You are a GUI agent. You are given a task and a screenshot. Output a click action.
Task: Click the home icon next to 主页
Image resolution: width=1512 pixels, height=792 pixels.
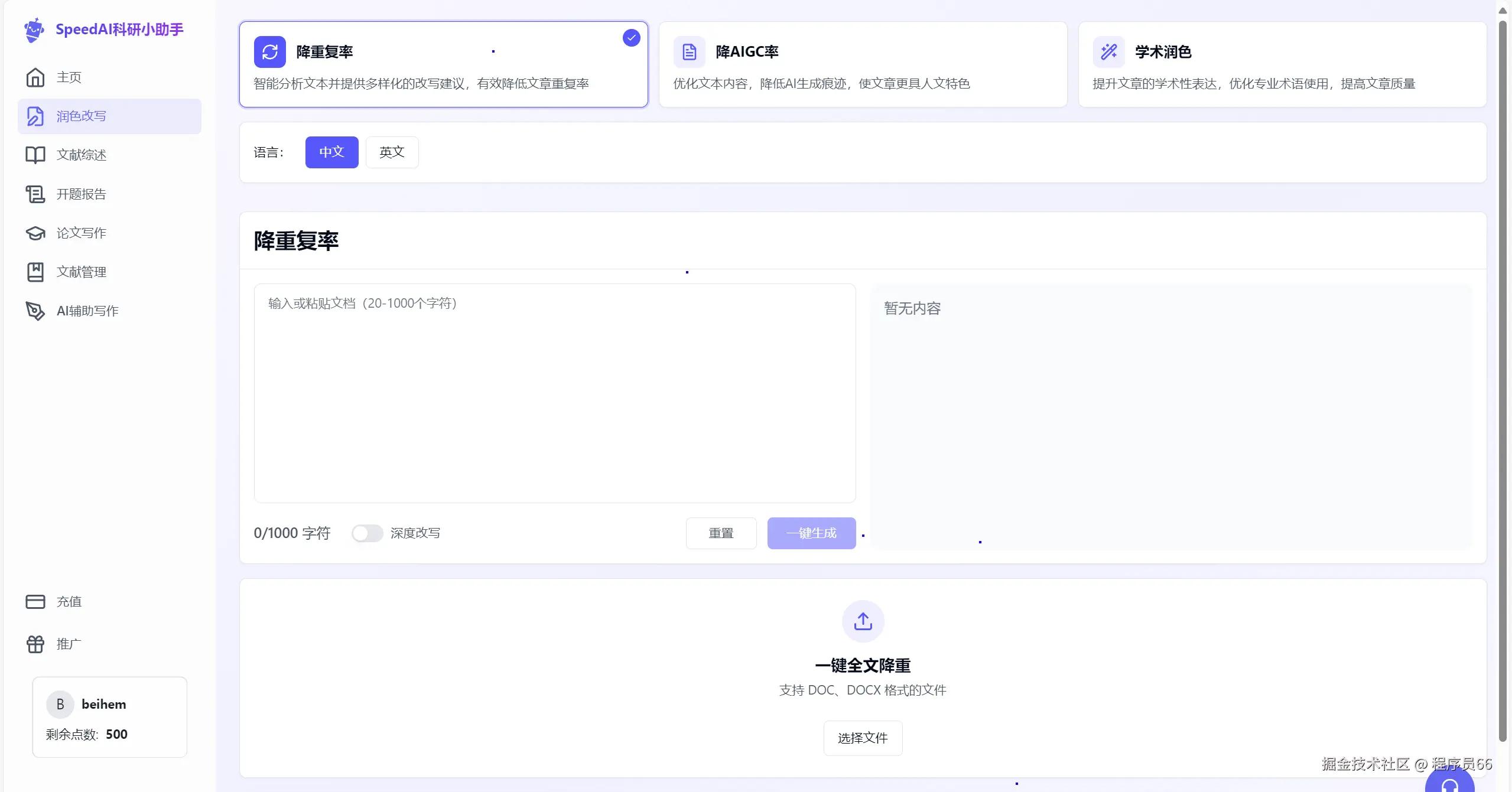(x=35, y=77)
